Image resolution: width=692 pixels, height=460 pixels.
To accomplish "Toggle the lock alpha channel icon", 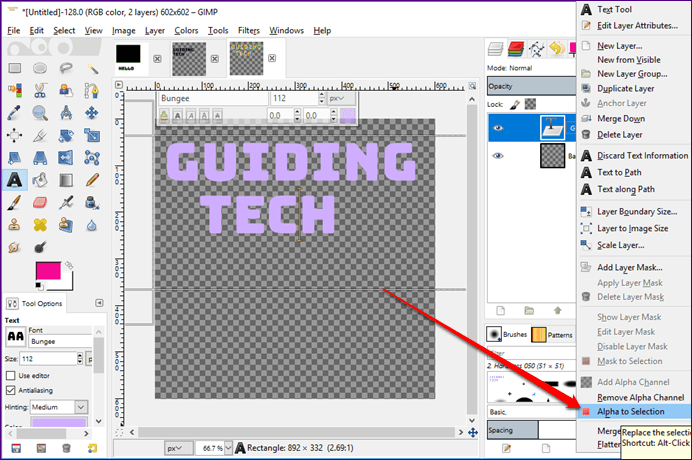I will 530,104.
